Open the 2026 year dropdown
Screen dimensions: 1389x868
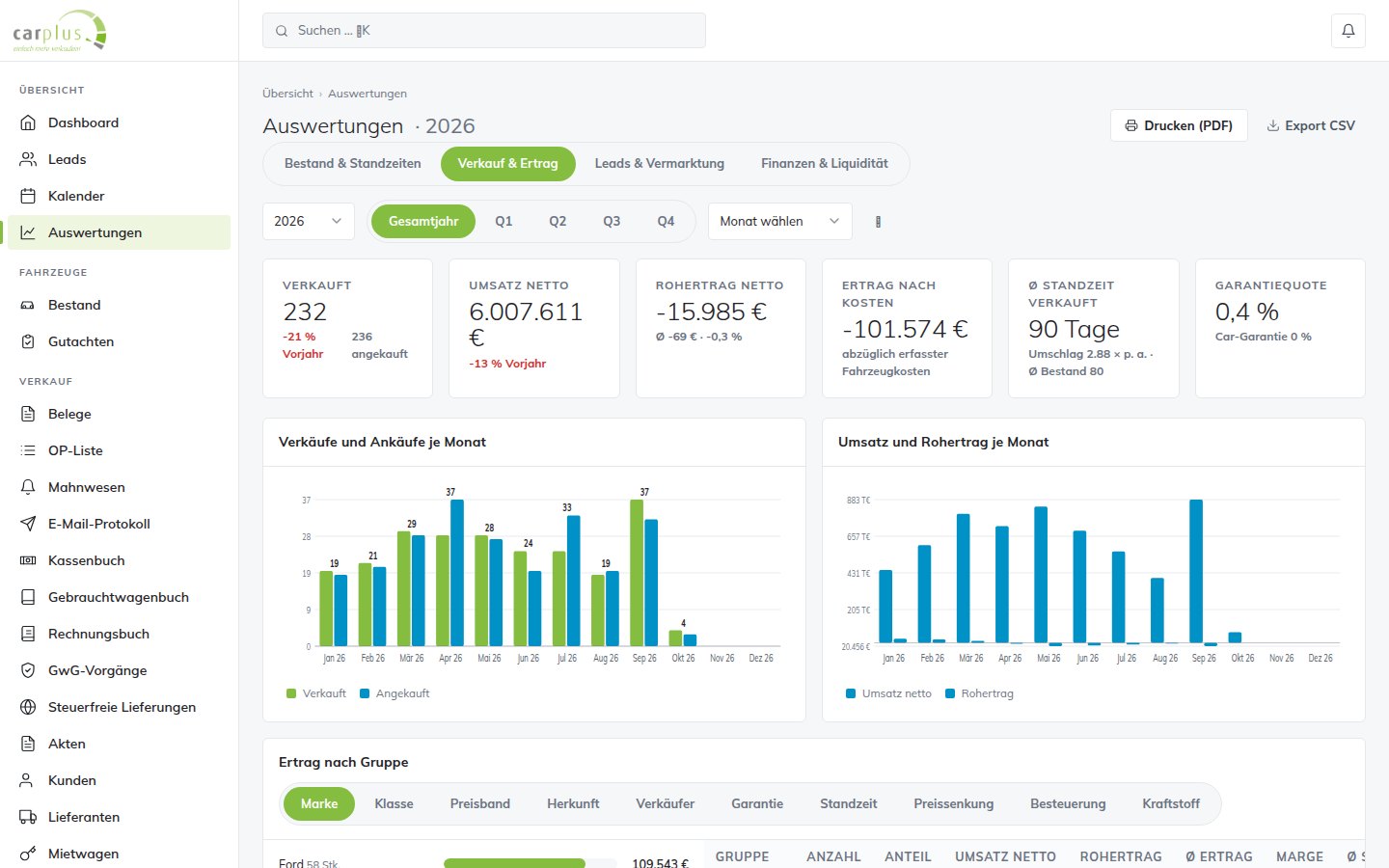[309, 221]
